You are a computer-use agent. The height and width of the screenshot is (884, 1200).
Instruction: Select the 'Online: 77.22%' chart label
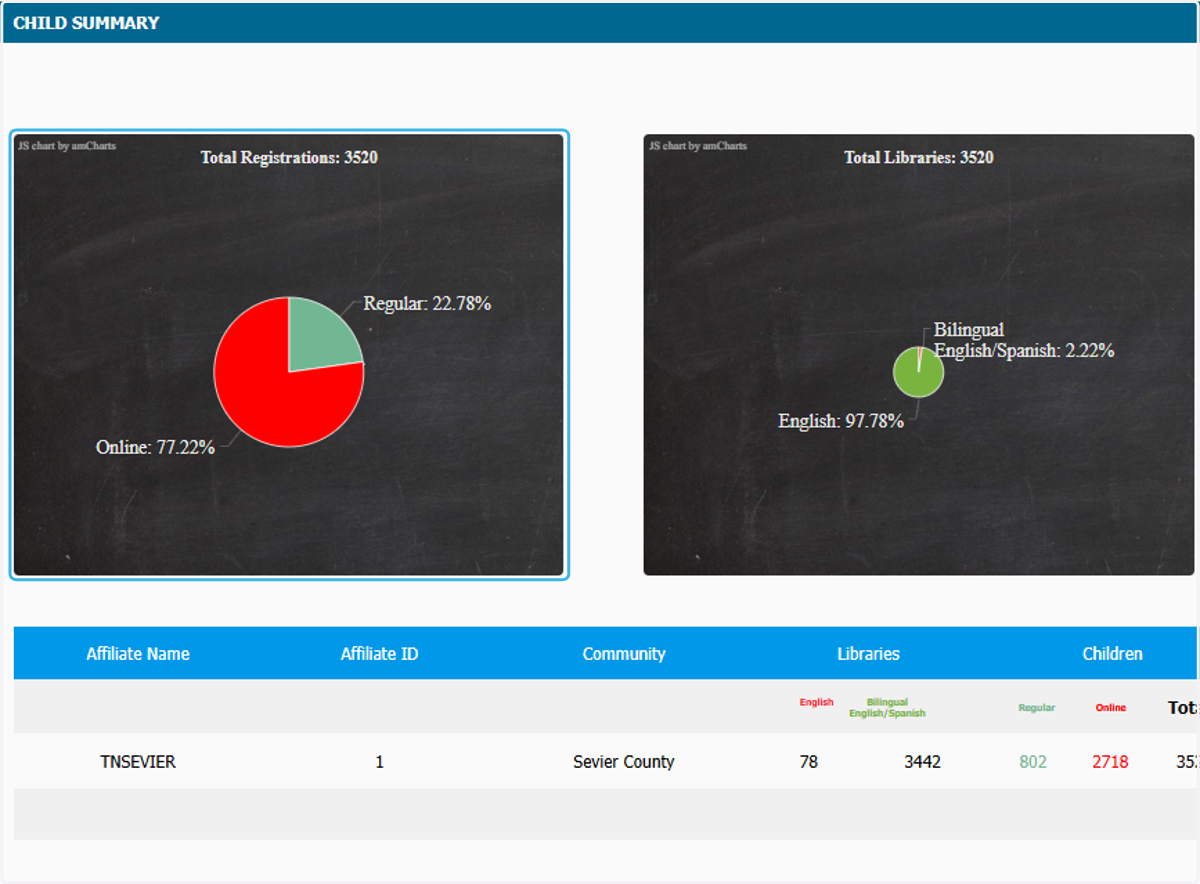(x=155, y=447)
